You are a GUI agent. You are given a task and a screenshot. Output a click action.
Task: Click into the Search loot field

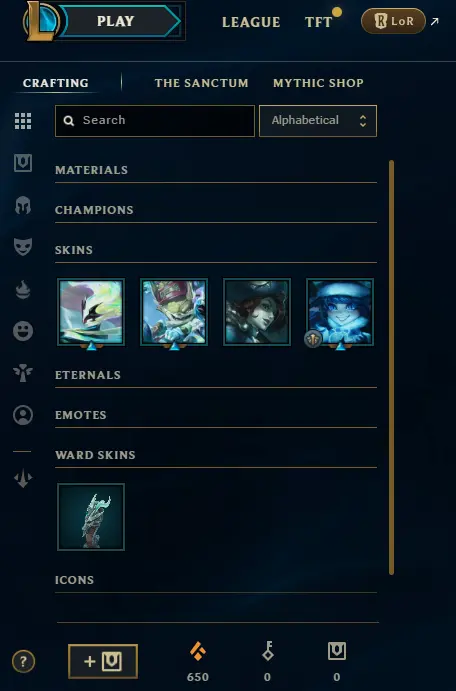155,121
